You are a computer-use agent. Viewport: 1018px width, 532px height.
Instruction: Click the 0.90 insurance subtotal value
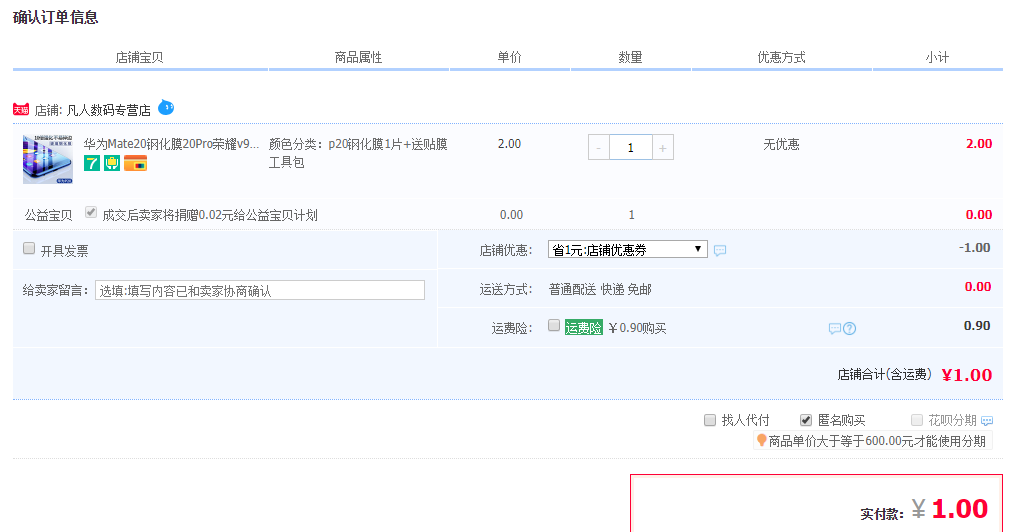tap(977, 325)
